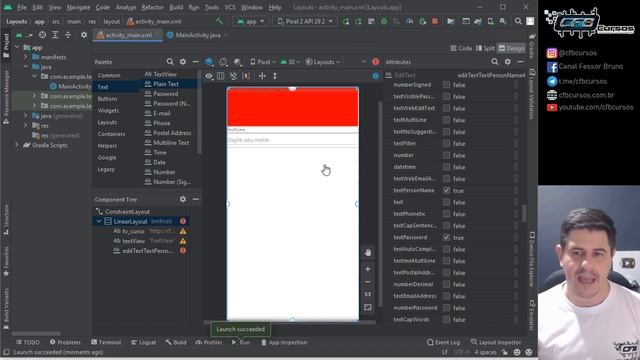
Task: Search attributes with the magnifier icon
Action: pyautogui.click(x=495, y=62)
